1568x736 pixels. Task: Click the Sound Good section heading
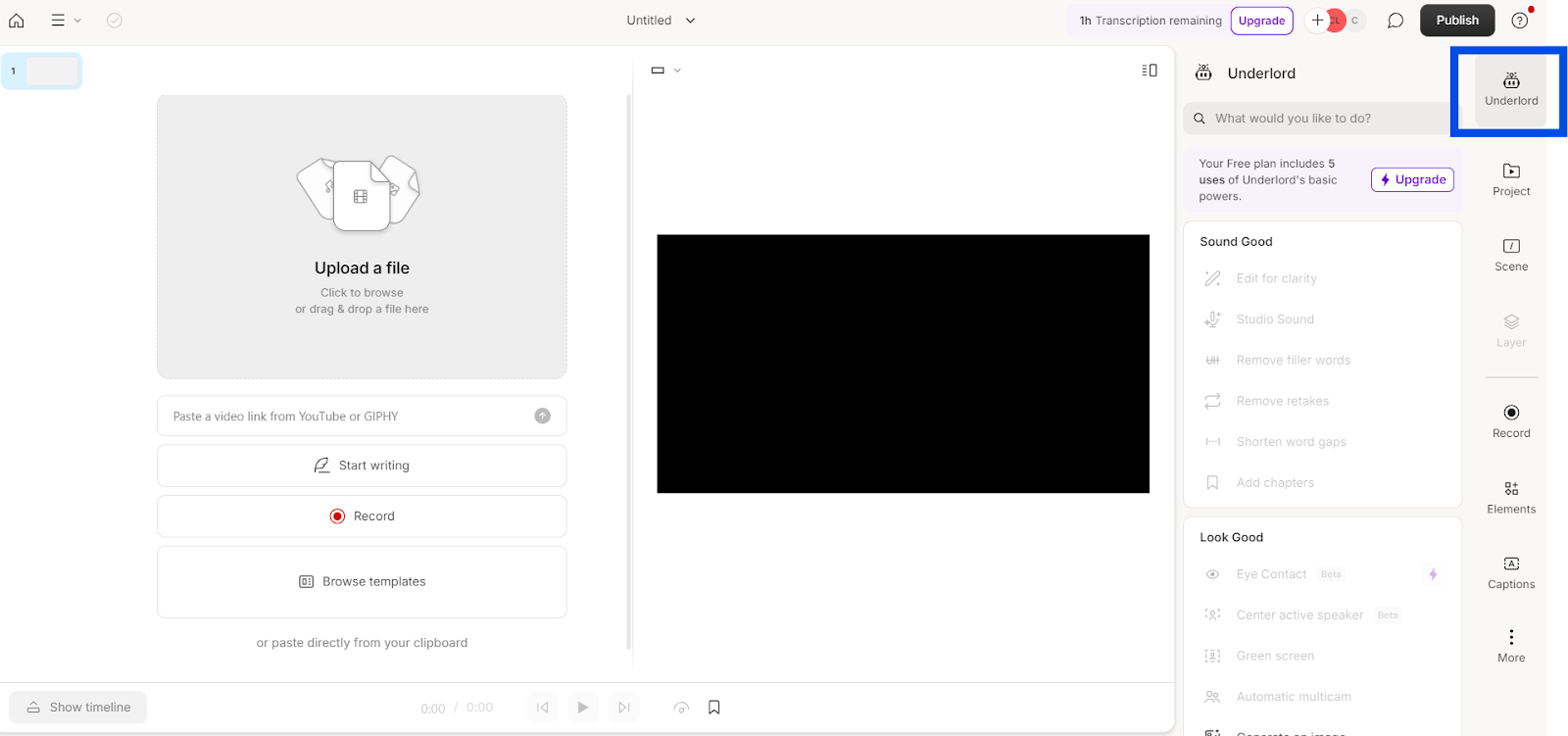pyautogui.click(x=1236, y=242)
